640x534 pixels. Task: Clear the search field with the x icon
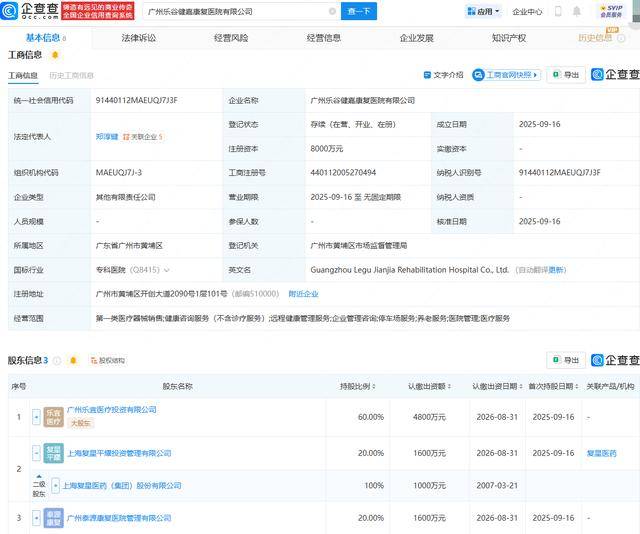(333, 11)
